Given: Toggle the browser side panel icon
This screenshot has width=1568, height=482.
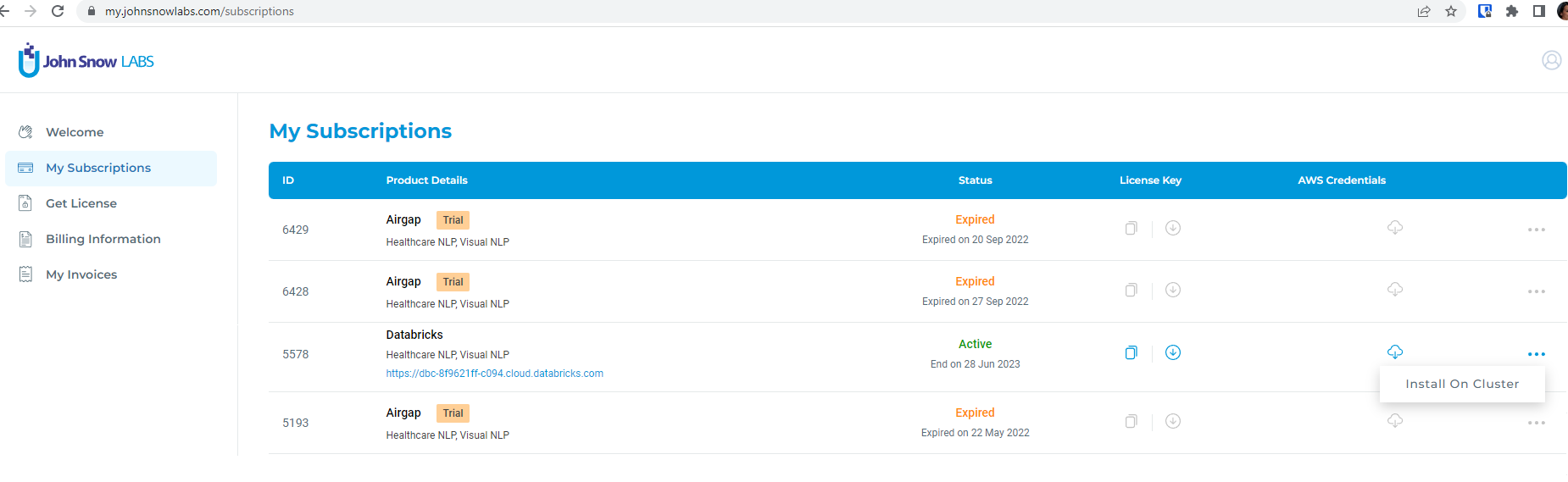Looking at the screenshot, I should click(x=1539, y=11).
